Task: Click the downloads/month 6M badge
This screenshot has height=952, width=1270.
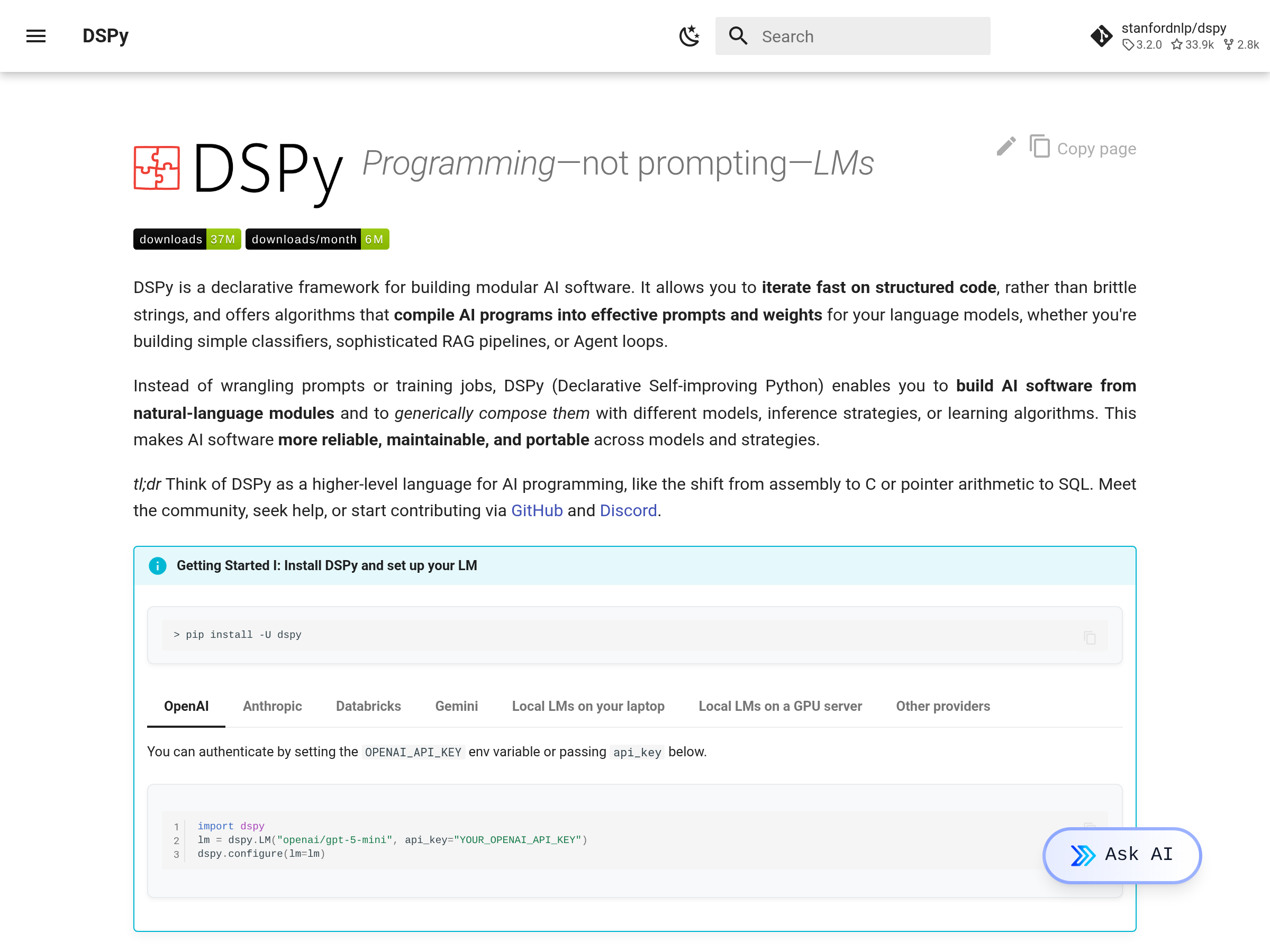Action: tap(317, 239)
